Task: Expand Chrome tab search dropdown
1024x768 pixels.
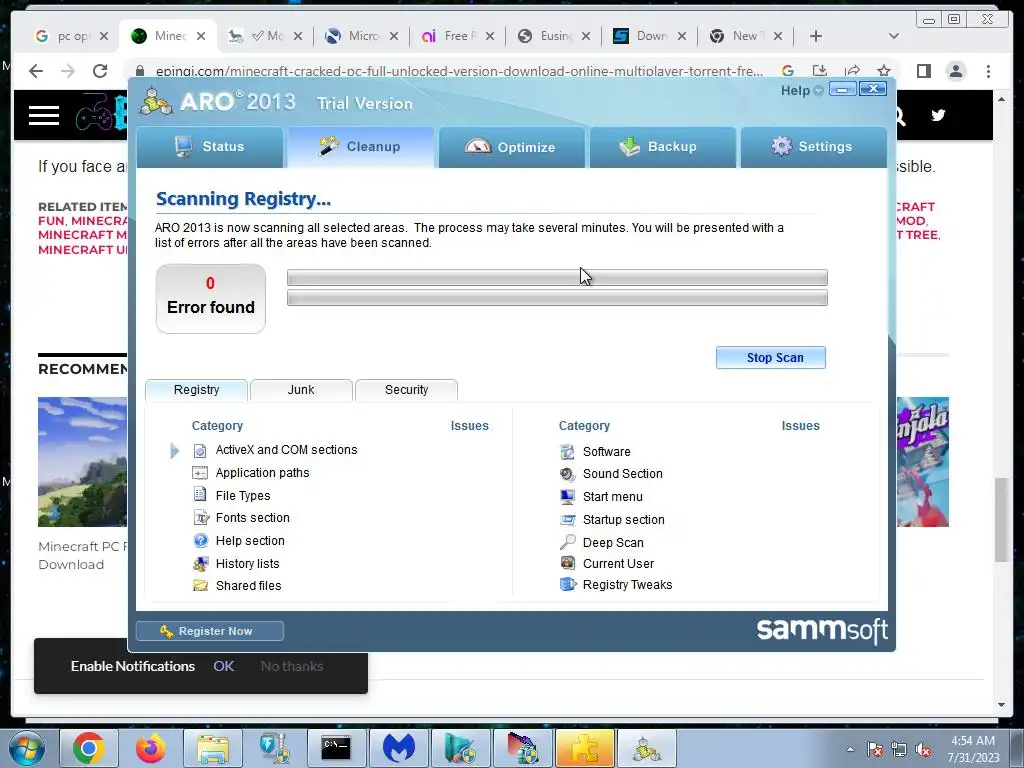Action: [x=894, y=36]
